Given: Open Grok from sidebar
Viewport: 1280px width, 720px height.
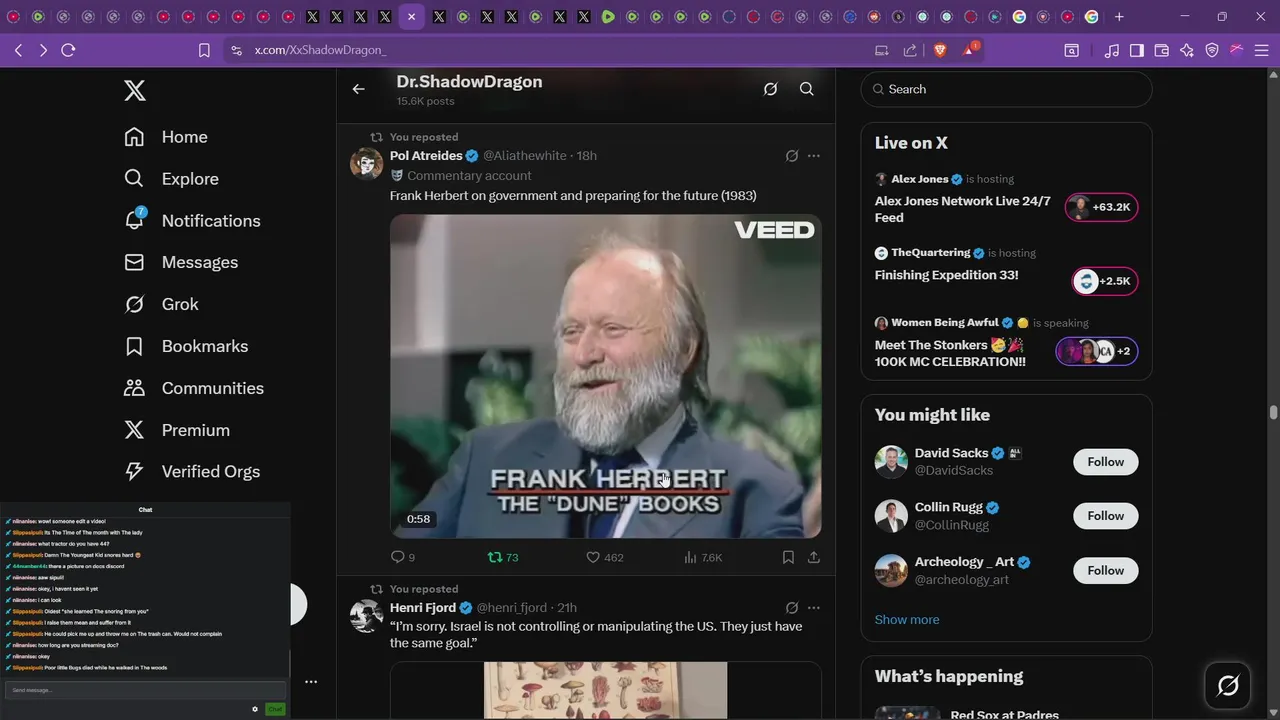Looking at the screenshot, I should [161, 304].
